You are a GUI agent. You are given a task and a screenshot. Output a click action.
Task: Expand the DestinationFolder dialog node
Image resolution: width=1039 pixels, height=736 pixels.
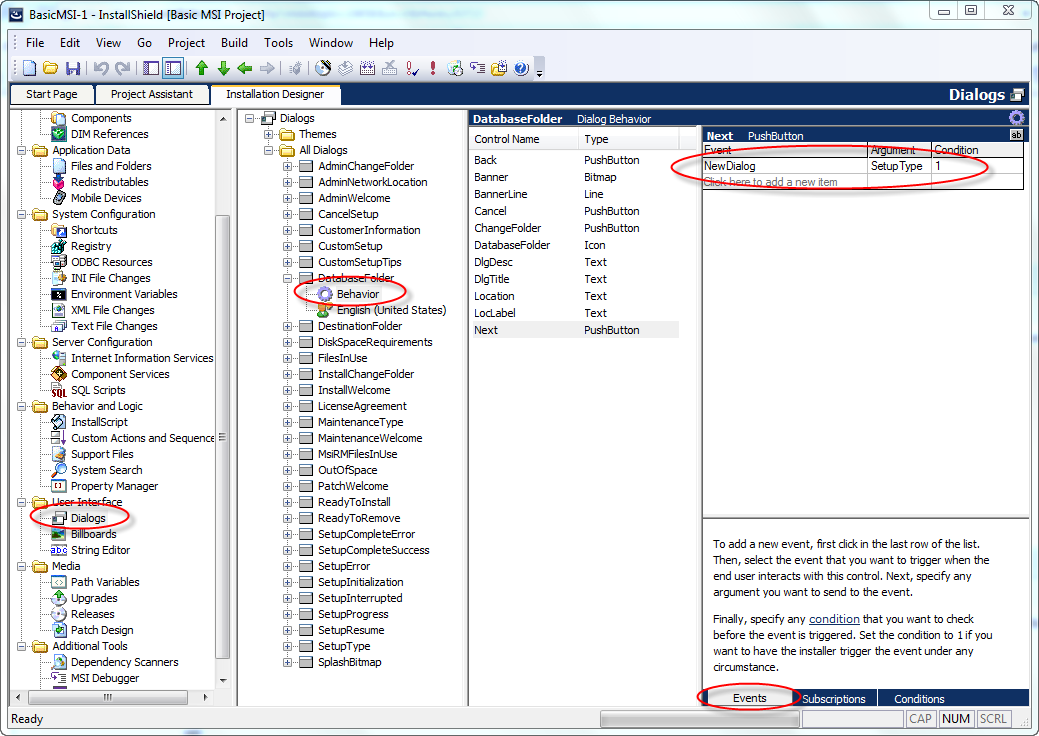[x=288, y=326]
